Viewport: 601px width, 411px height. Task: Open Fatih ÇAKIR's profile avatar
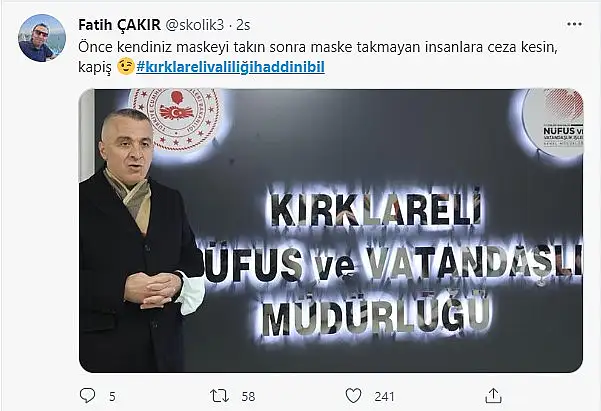tap(42, 38)
